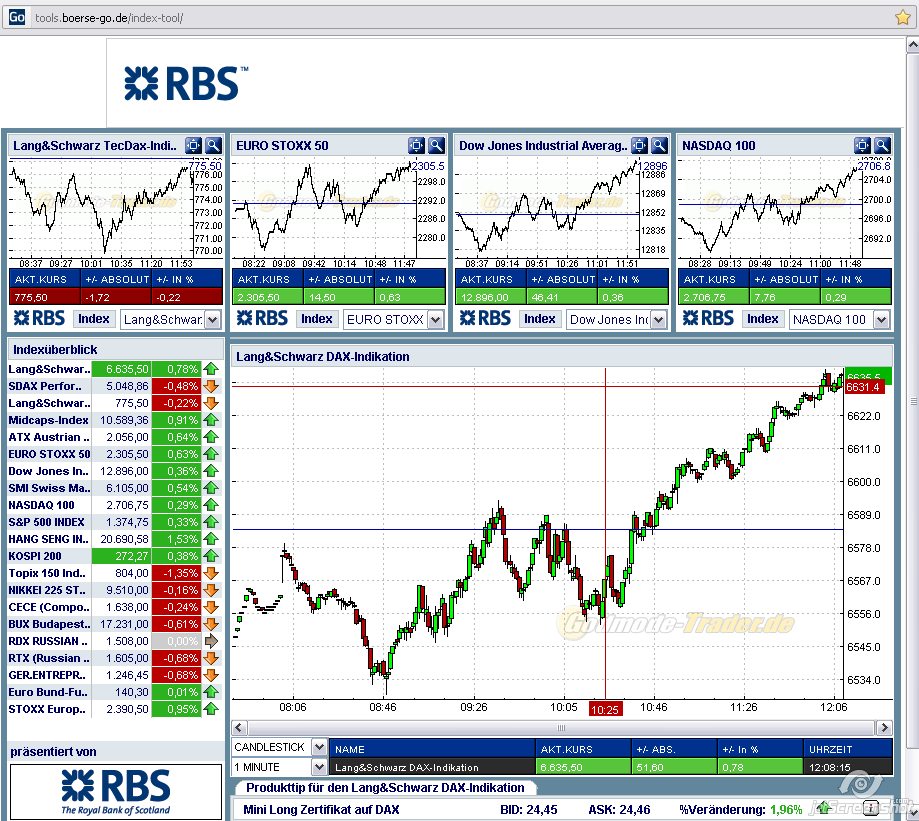
Task: Select the Produkttipp für den Lang&Schwarz DAX-Indikation tab
Action: point(384,788)
